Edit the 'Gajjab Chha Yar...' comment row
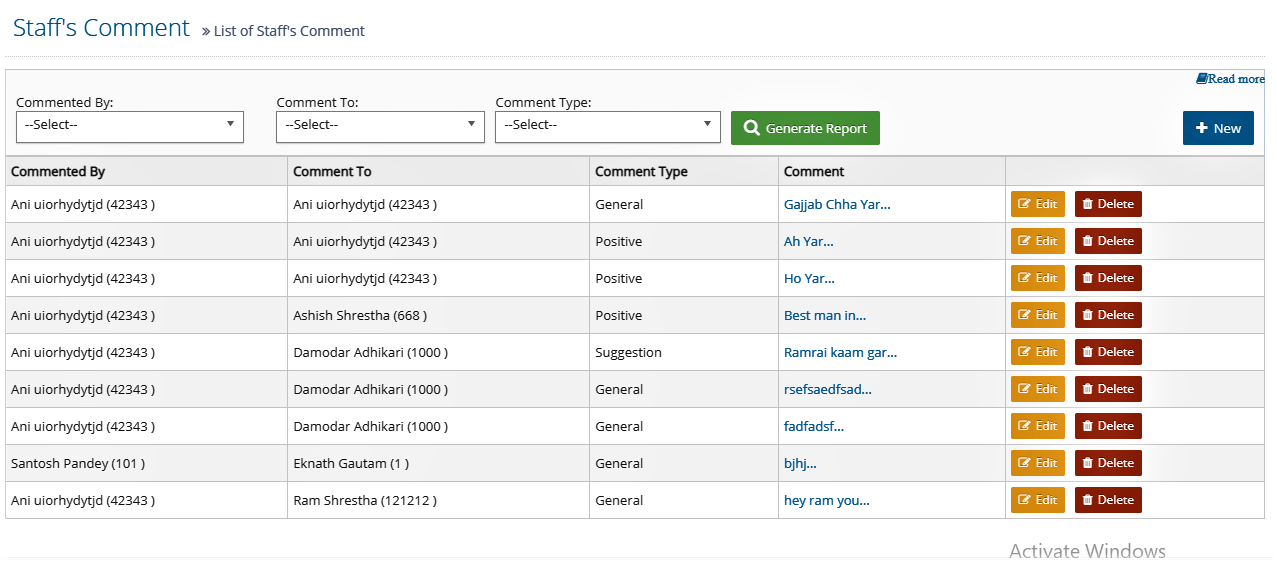1277x563 pixels. (1038, 204)
